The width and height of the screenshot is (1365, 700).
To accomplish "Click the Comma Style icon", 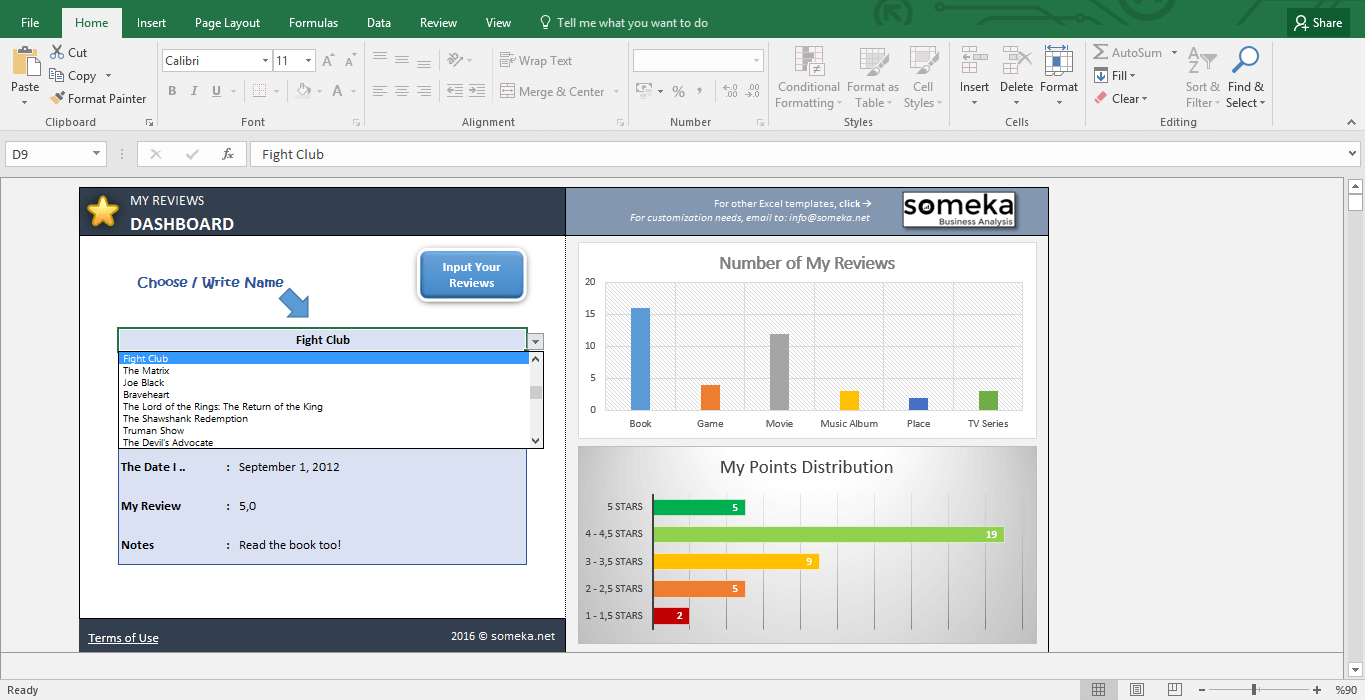I will coord(700,91).
